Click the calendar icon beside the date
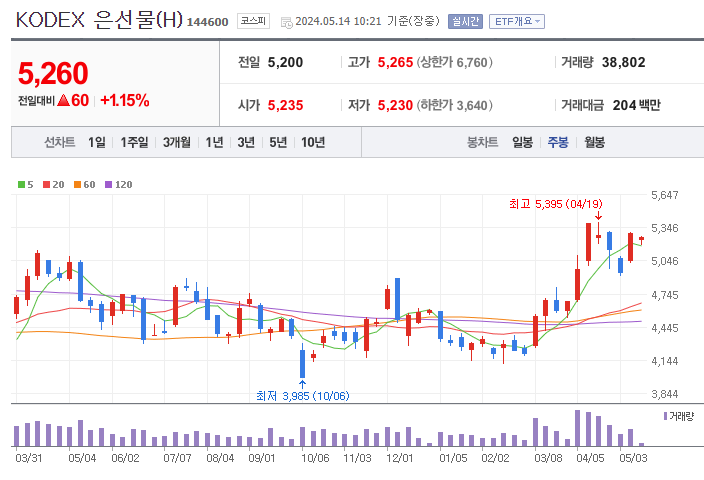 (286, 22)
